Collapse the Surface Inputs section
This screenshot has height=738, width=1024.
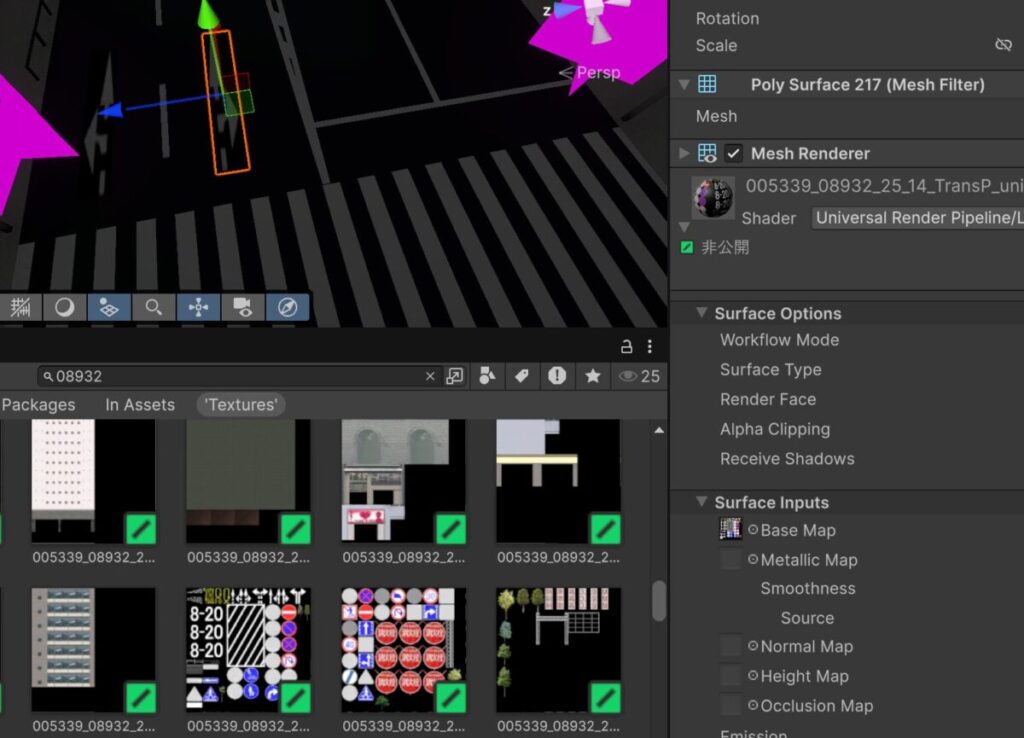click(x=701, y=502)
